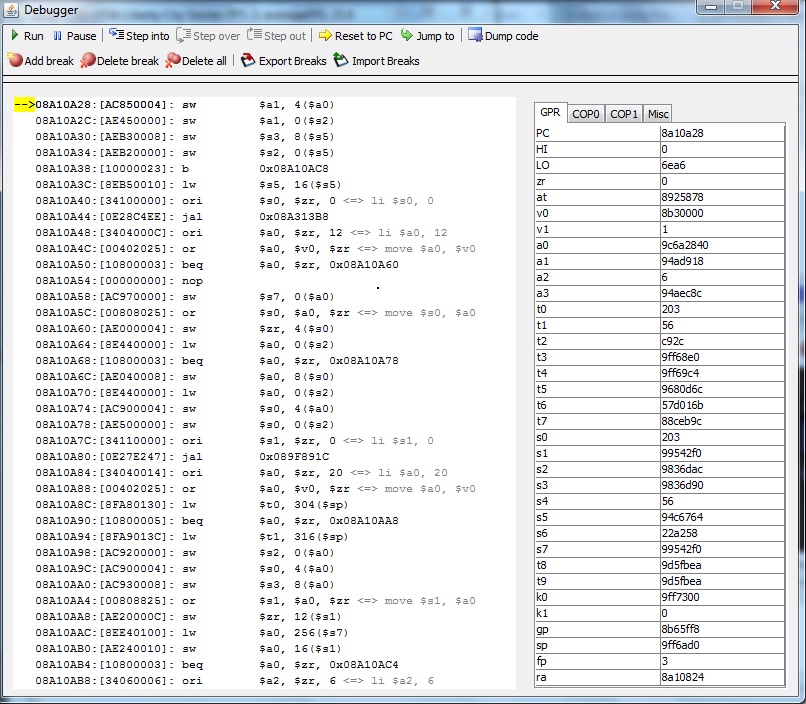The image size is (806, 704).
Task: Select the GPR tab
Action: pyautogui.click(x=550, y=113)
